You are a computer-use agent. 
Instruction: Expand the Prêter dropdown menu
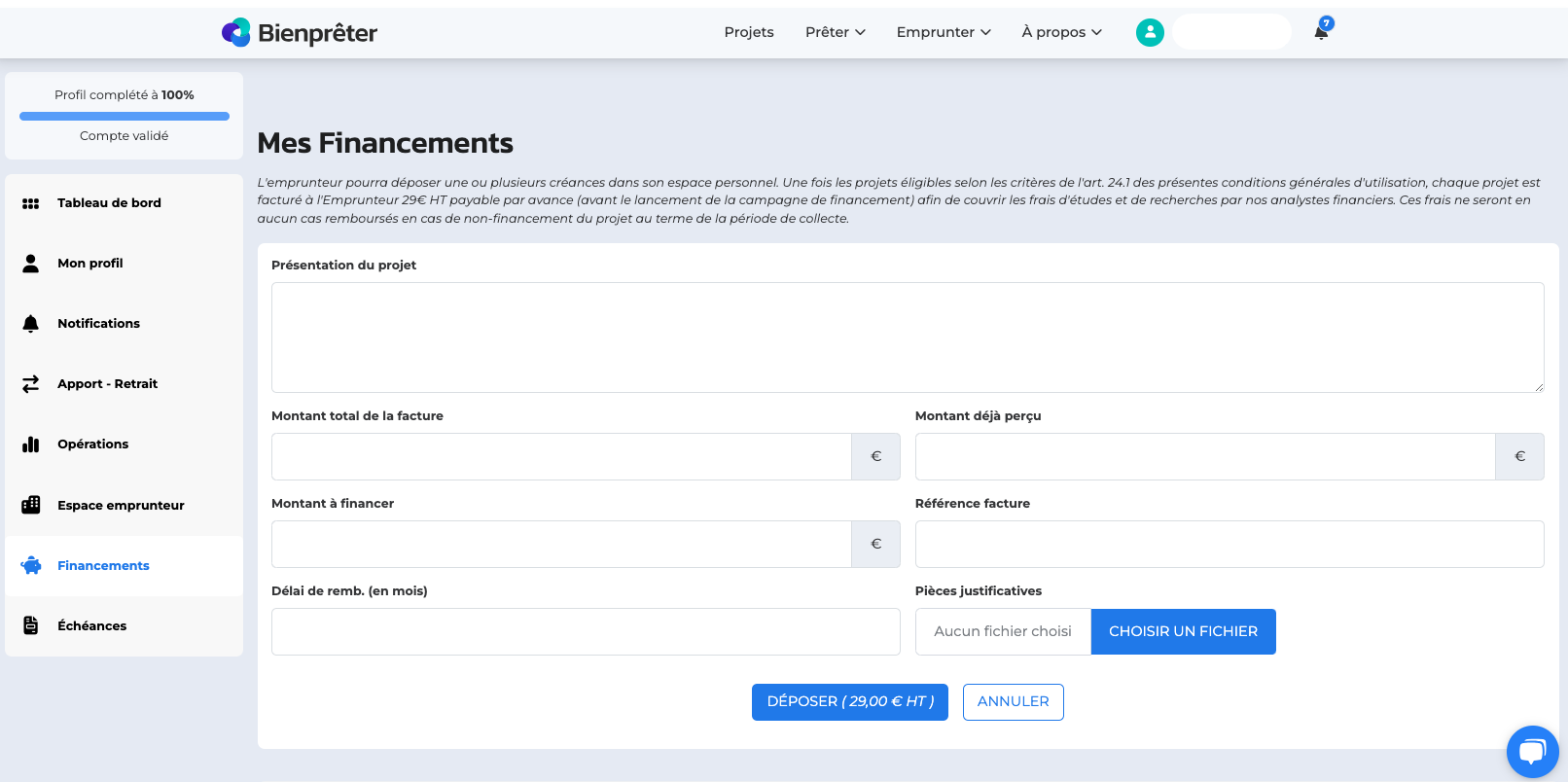point(835,32)
